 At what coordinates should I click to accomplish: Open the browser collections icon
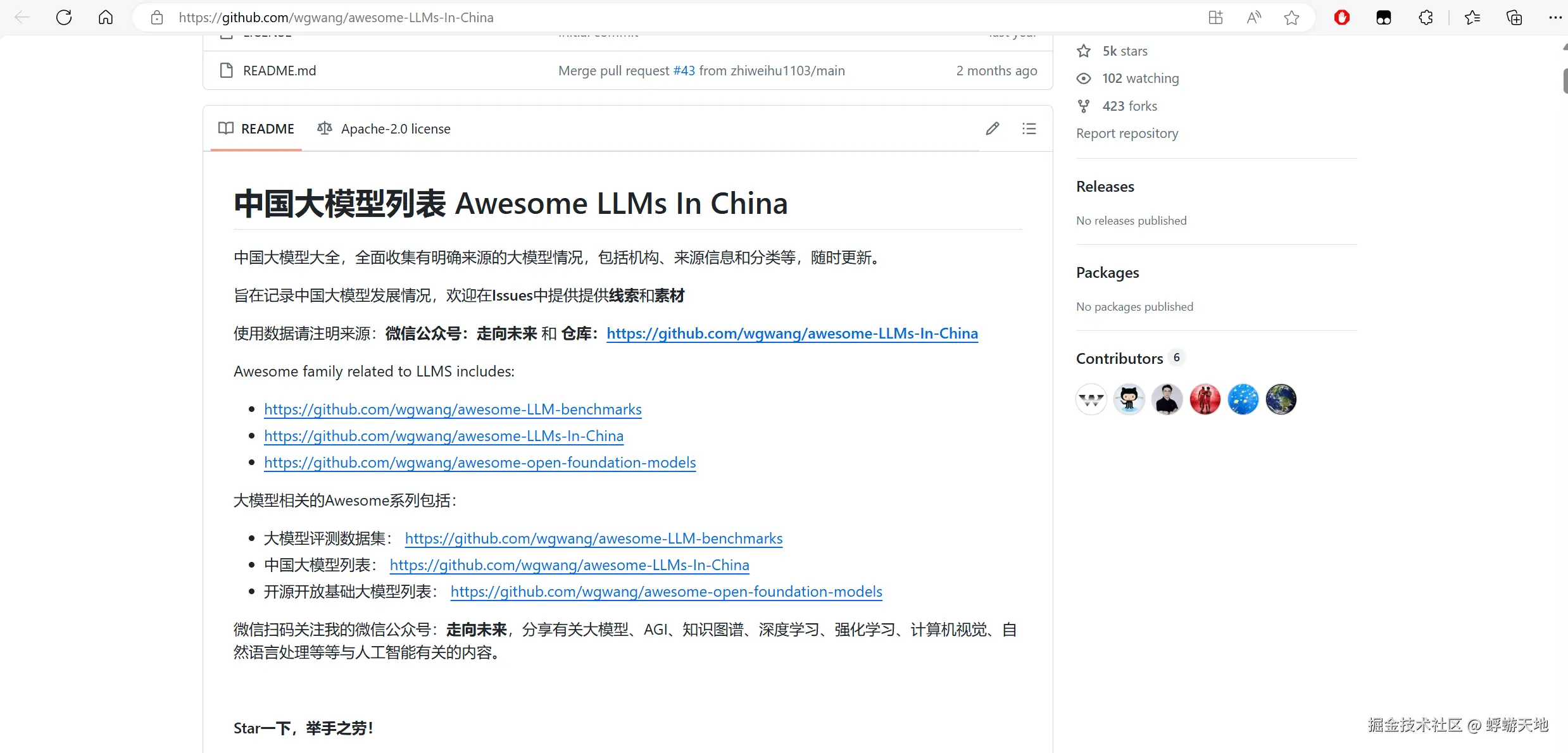coord(1514,18)
